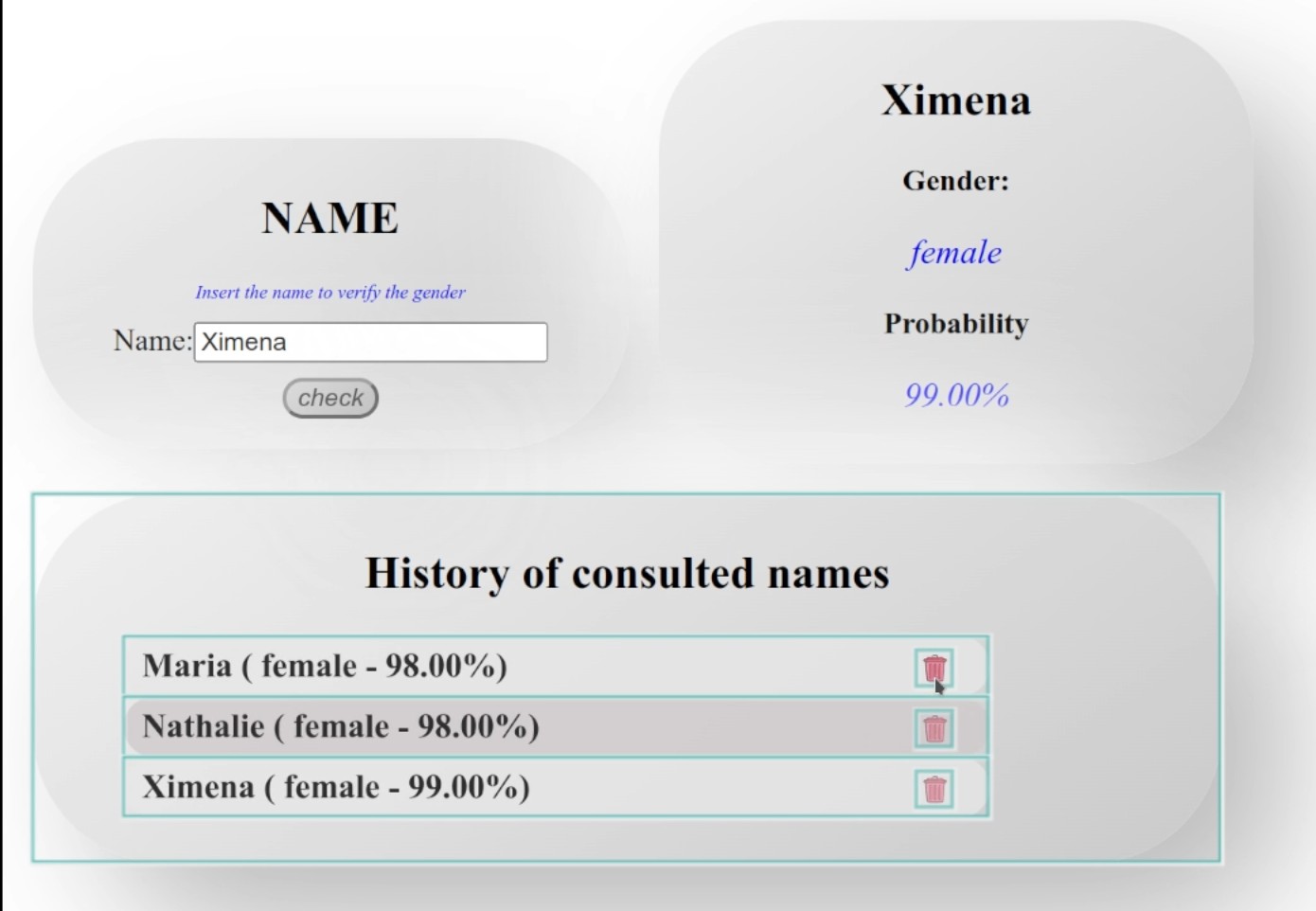The width and height of the screenshot is (1316, 911).
Task: Click the name Maria in history list
Action: pyautogui.click(x=187, y=666)
